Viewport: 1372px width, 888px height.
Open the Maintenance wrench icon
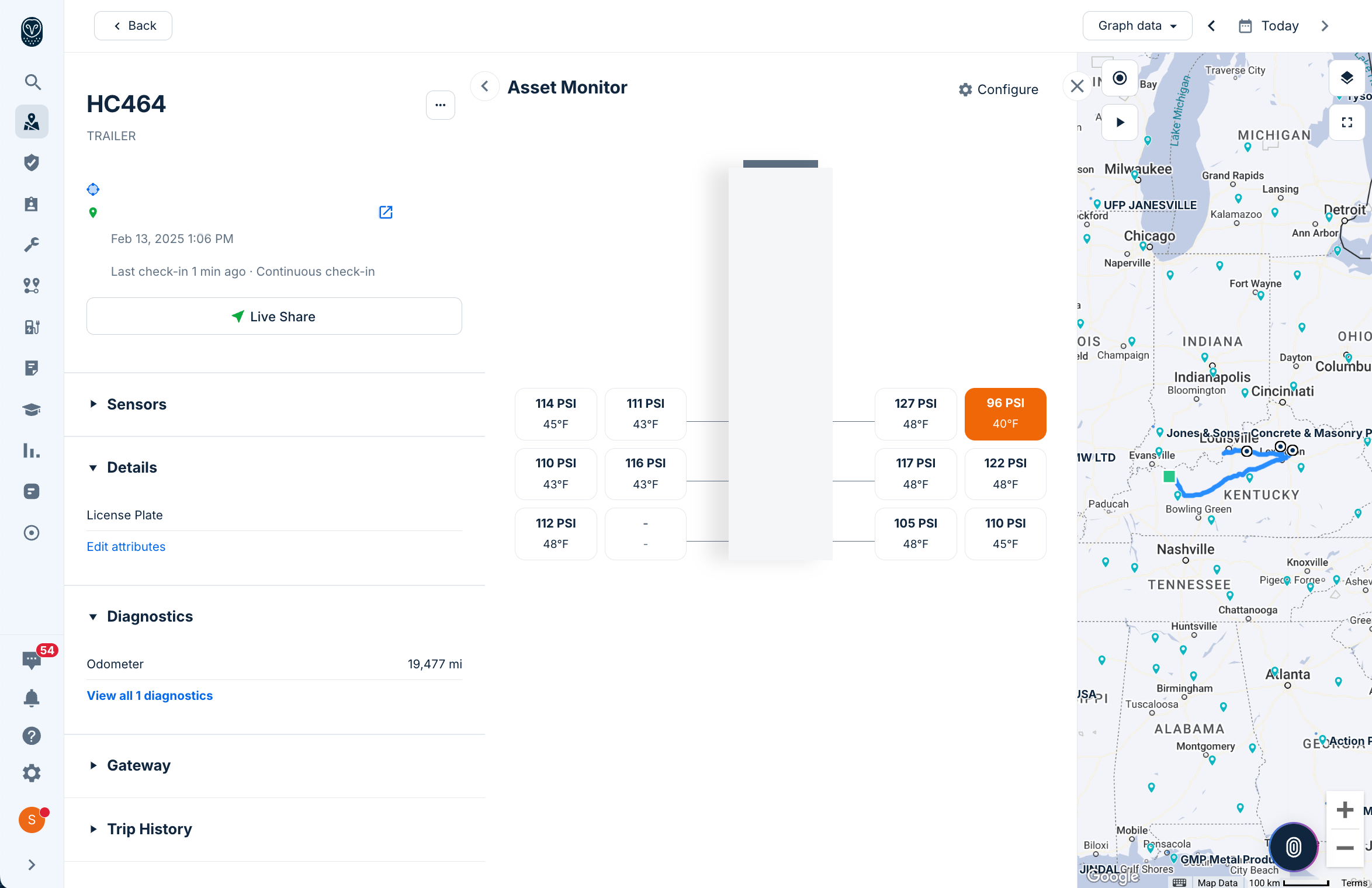(32, 244)
